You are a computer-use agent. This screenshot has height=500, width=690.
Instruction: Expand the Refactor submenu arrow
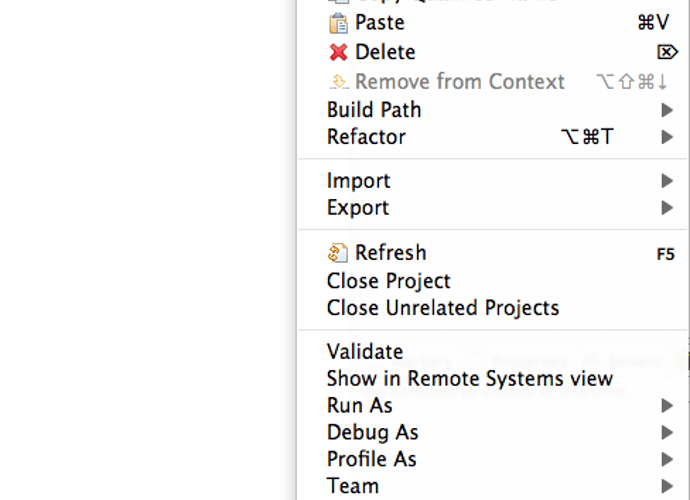point(667,137)
